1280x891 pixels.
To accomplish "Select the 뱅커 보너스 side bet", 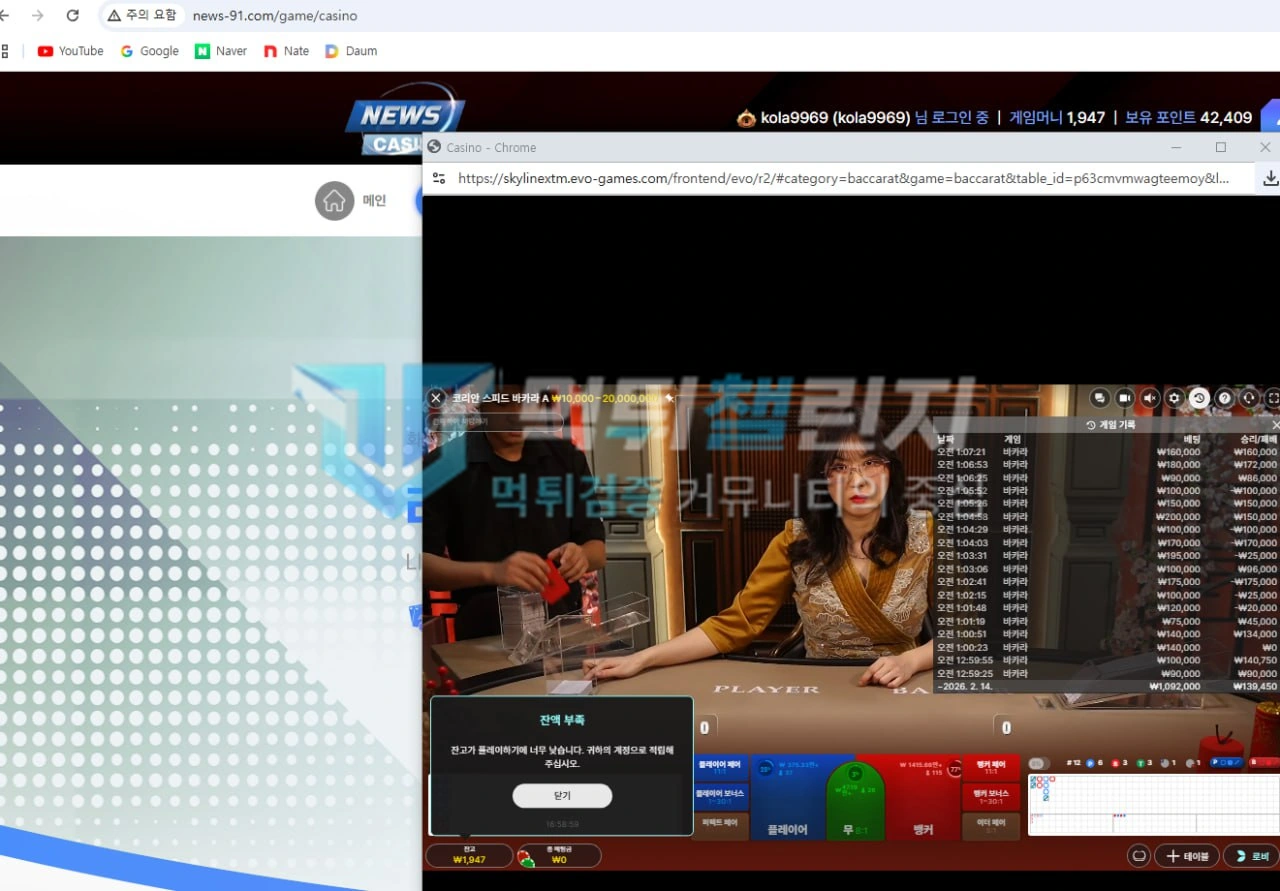I will click(x=991, y=797).
